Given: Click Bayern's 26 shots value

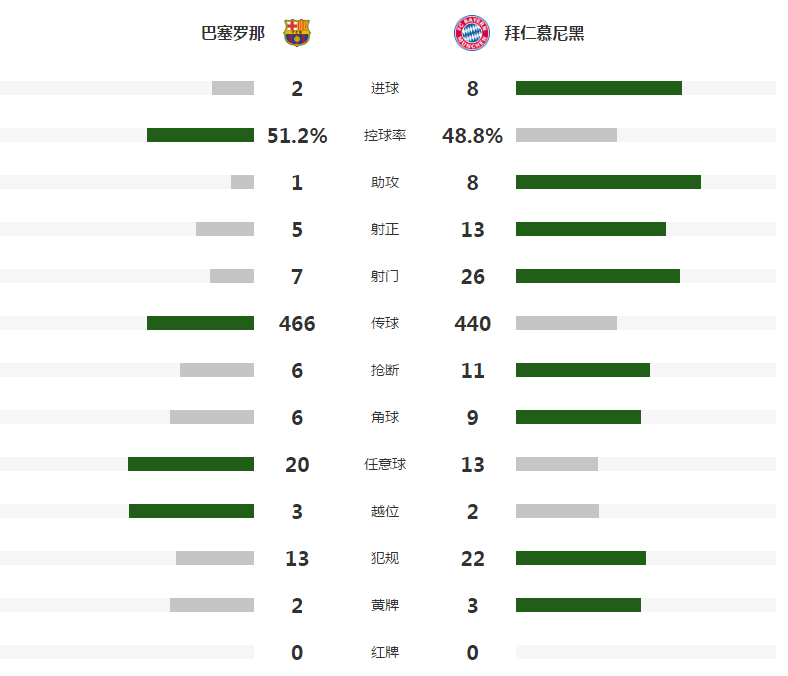Looking at the screenshot, I should point(473,277).
